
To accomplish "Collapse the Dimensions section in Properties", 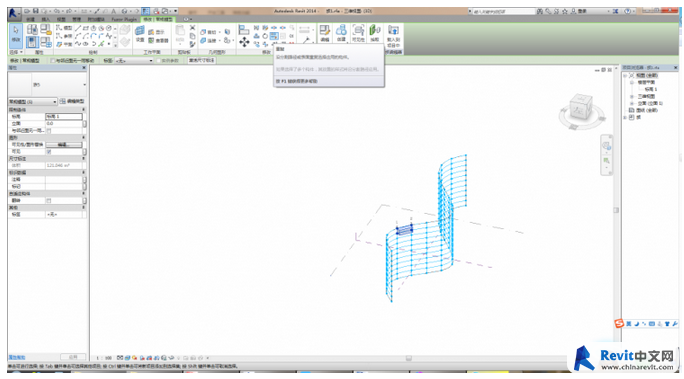I will [84, 158].
